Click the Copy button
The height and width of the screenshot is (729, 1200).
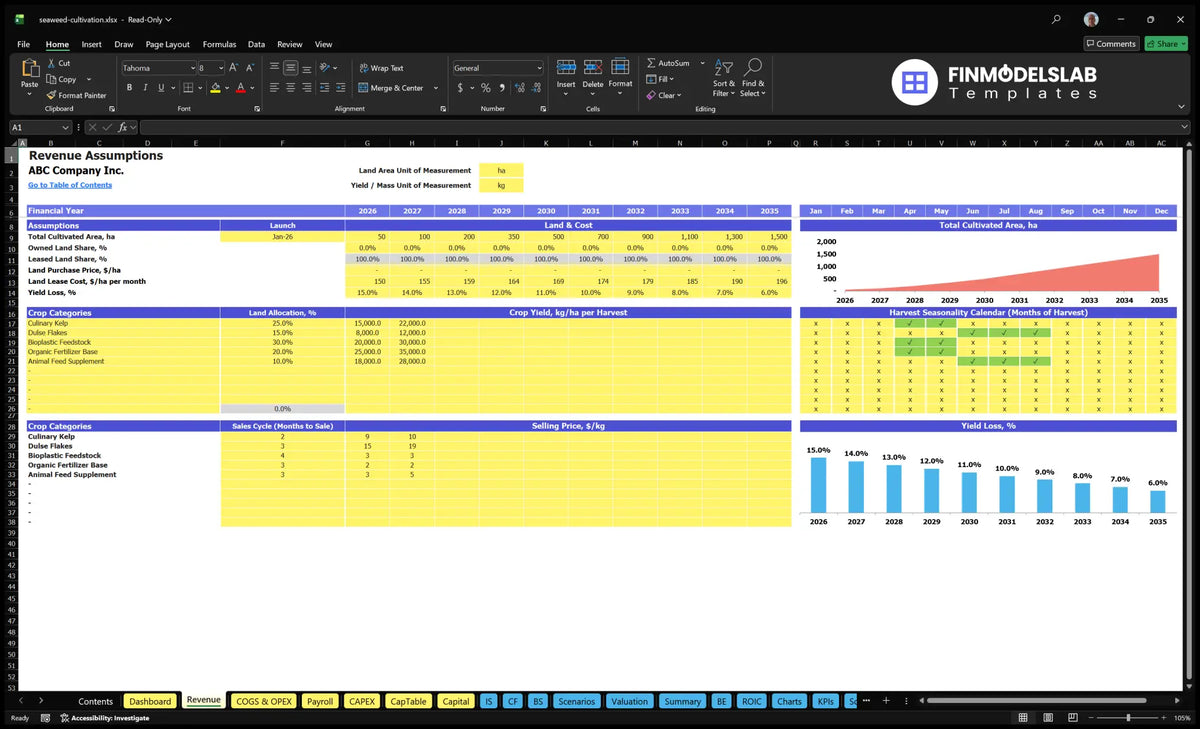pos(62,79)
